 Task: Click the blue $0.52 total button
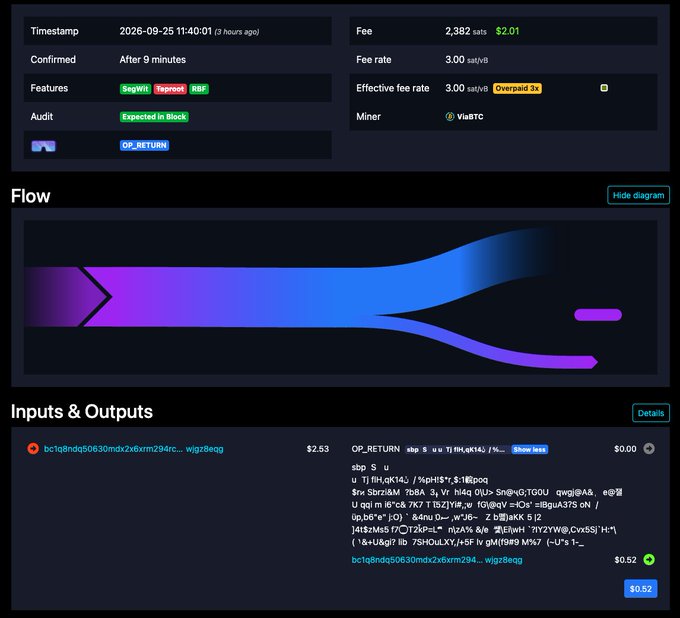point(641,589)
